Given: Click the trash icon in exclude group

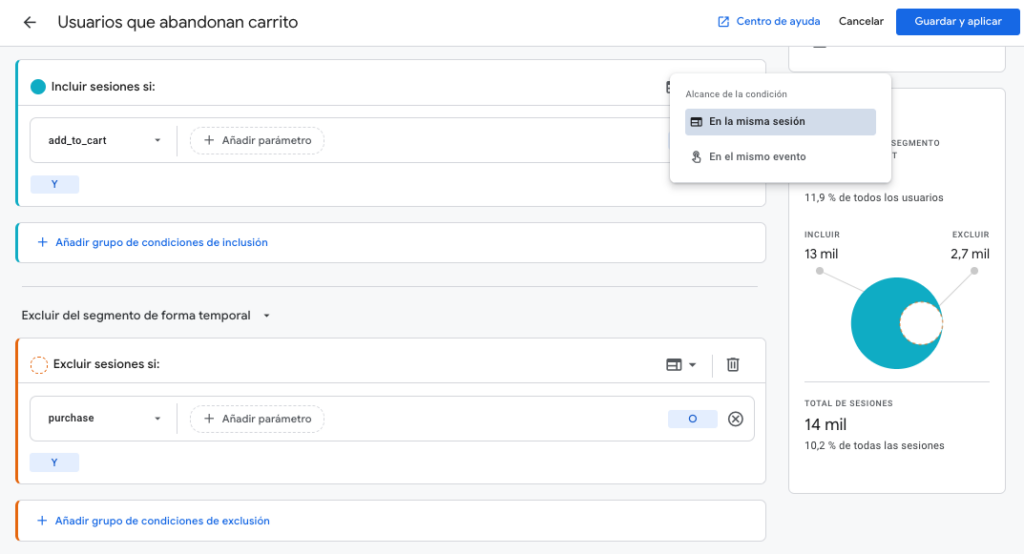Looking at the screenshot, I should [732, 365].
